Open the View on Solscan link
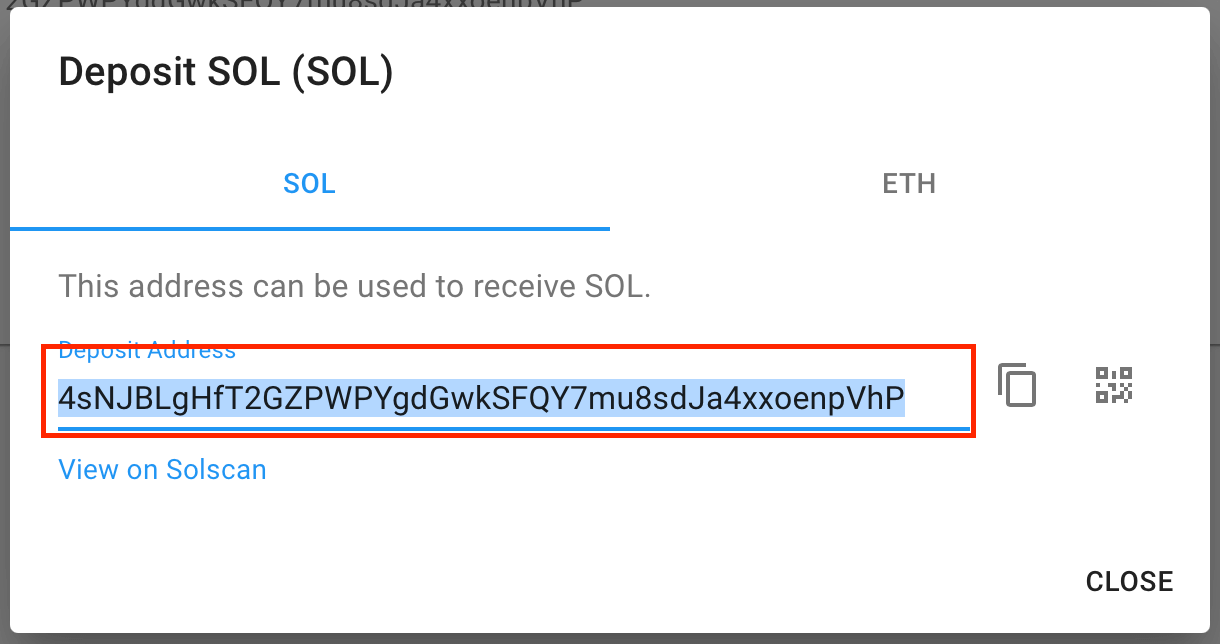 162,470
